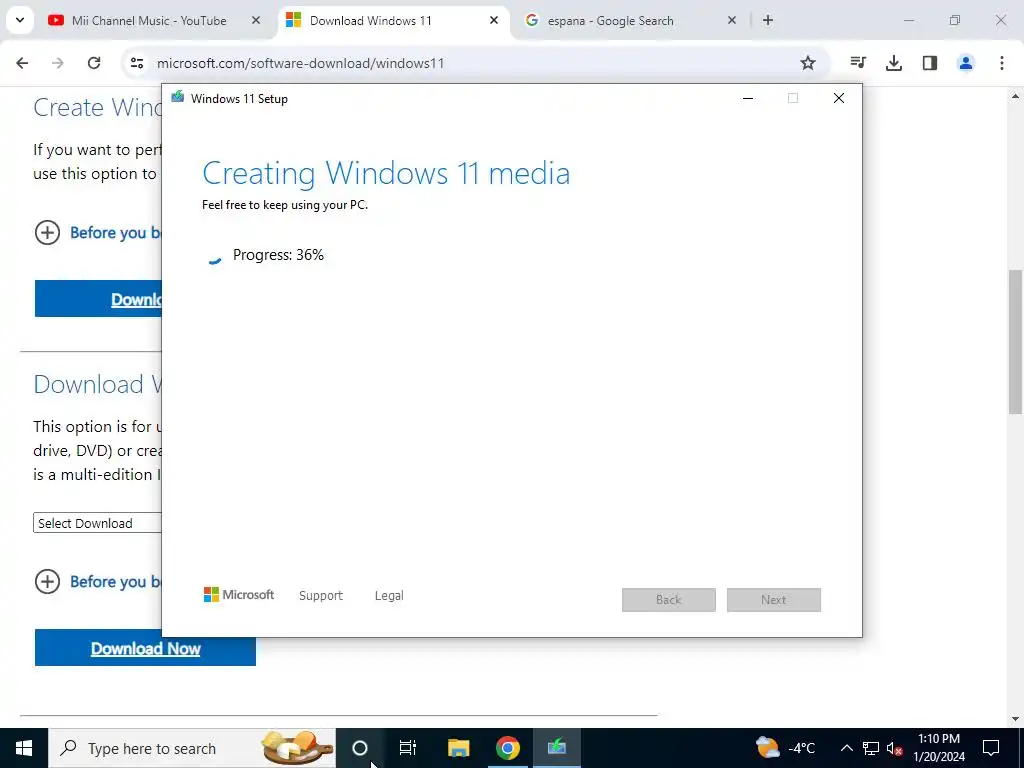Open Chrome downloads icon
1024x768 pixels.
tap(894, 63)
